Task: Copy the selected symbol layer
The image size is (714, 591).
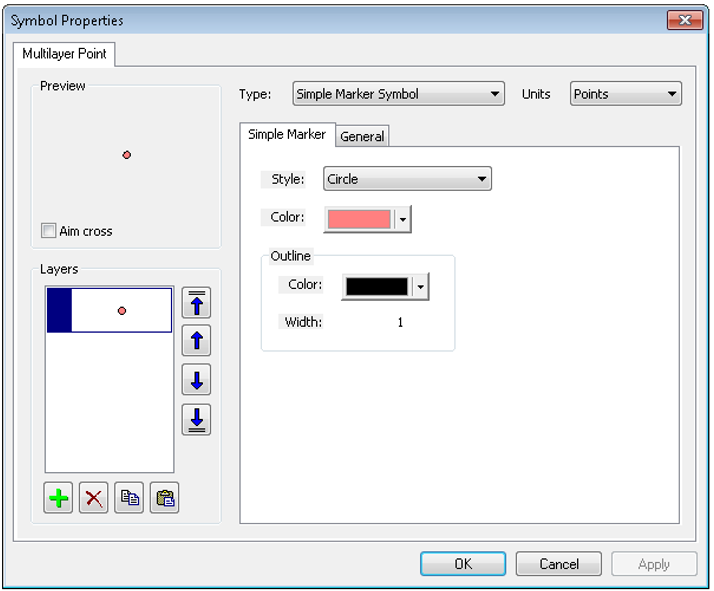Action: click(x=129, y=498)
